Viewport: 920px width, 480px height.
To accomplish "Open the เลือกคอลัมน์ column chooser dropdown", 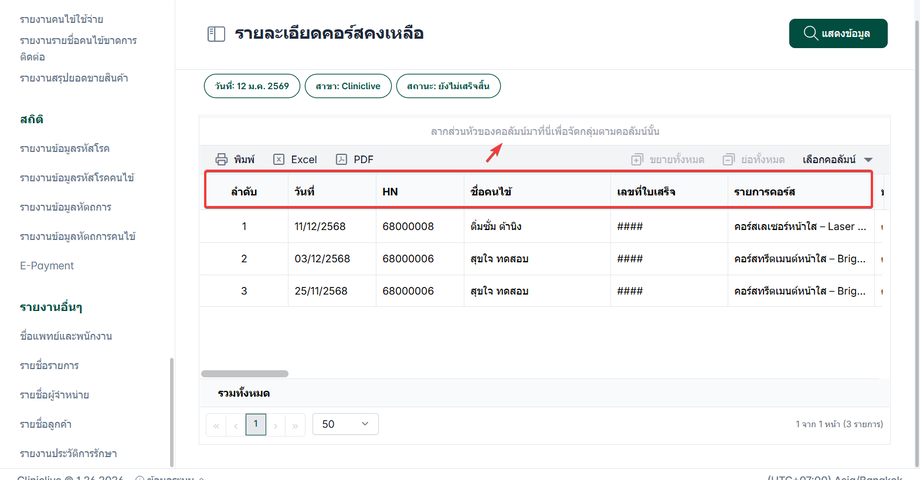I will 837,159.
